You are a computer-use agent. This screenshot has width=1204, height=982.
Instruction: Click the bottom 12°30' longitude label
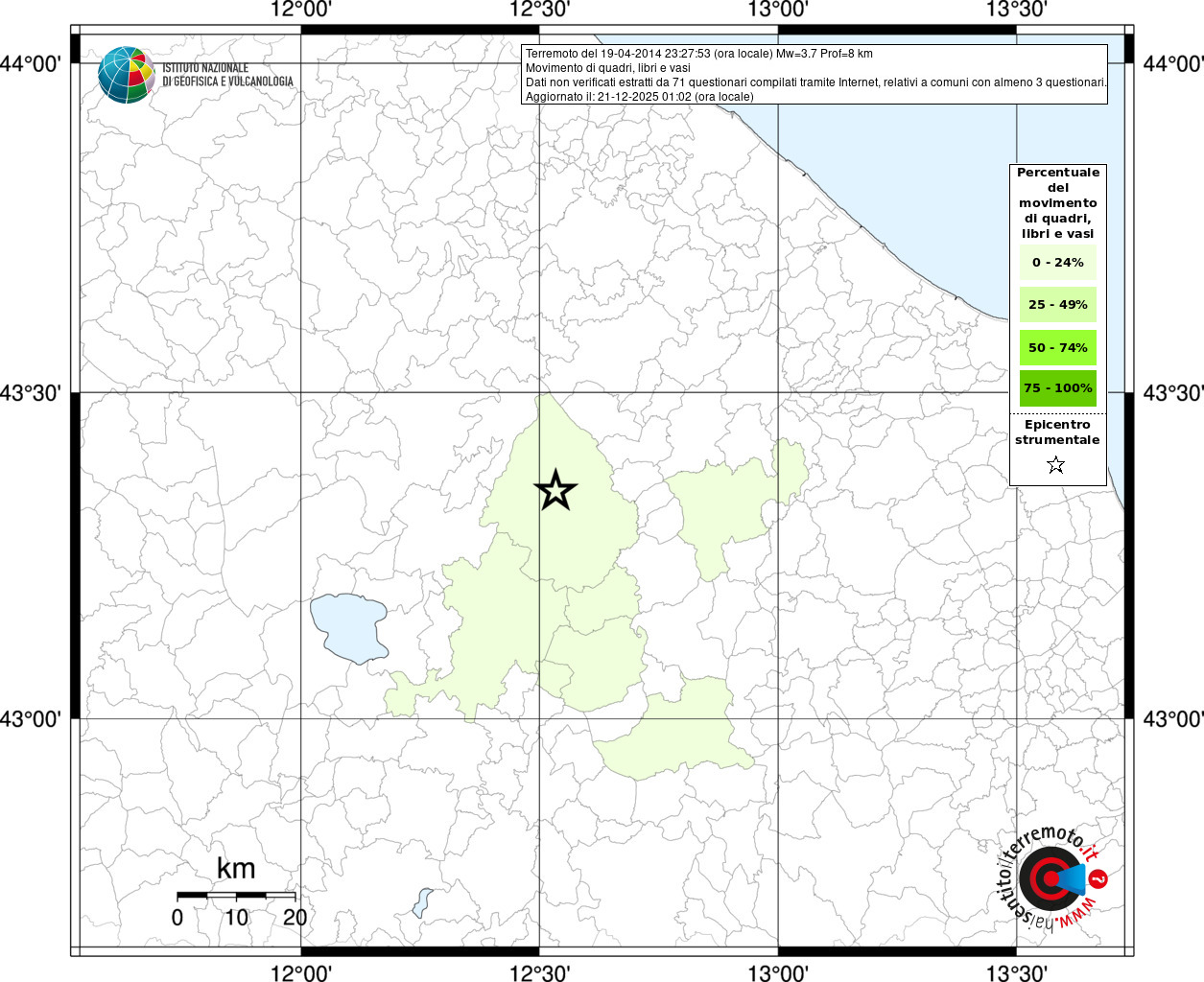pos(539,972)
